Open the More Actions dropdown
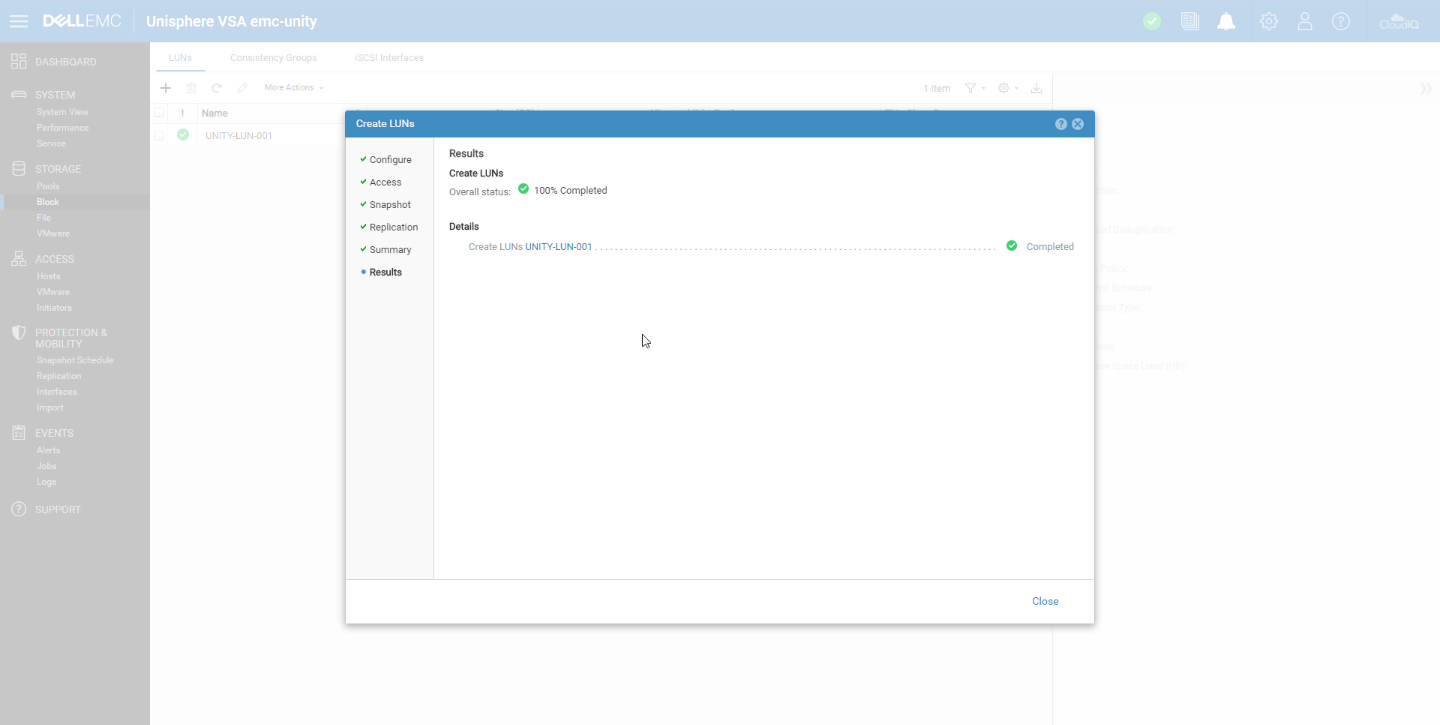The image size is (1440, 725). click(293, 88)
